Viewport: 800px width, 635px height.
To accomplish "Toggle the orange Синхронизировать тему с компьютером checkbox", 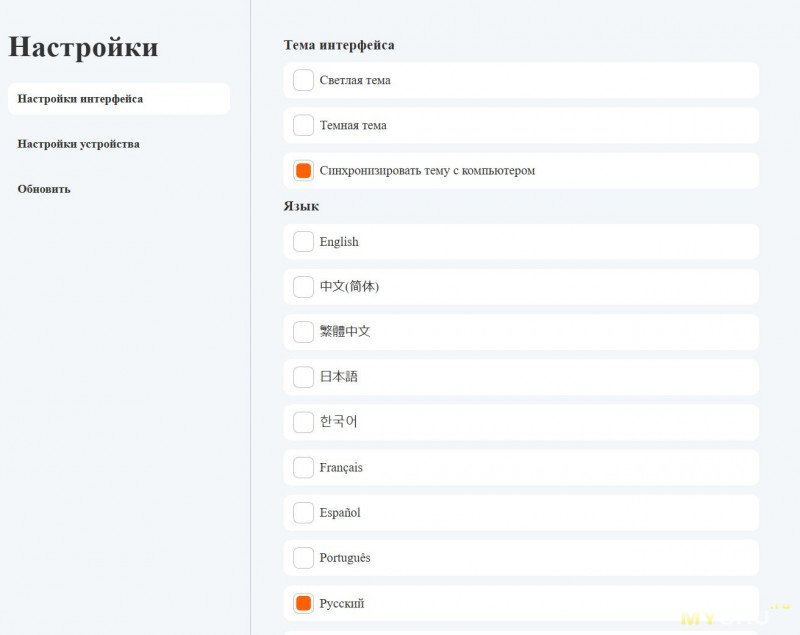I will point(303,171).
